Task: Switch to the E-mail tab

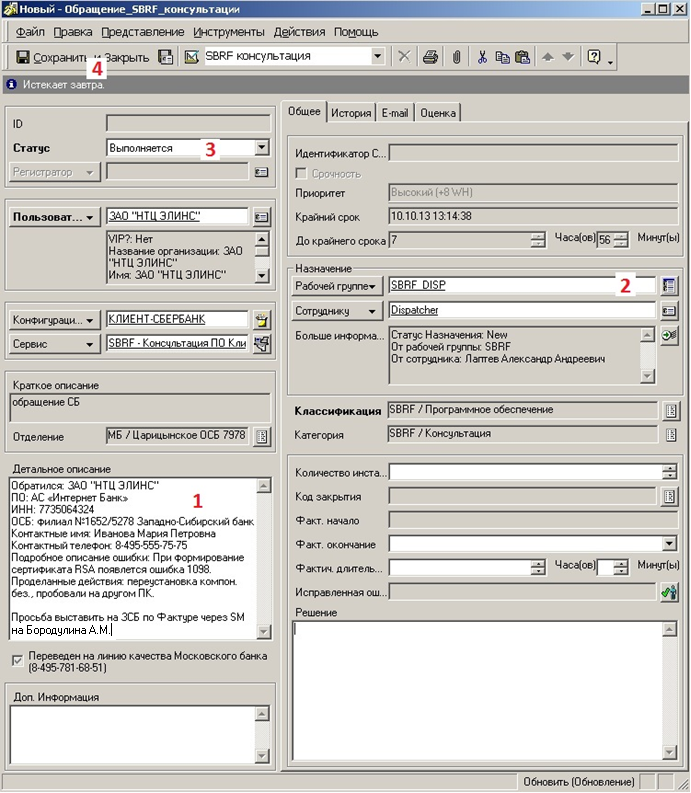Action: point(395,113)
